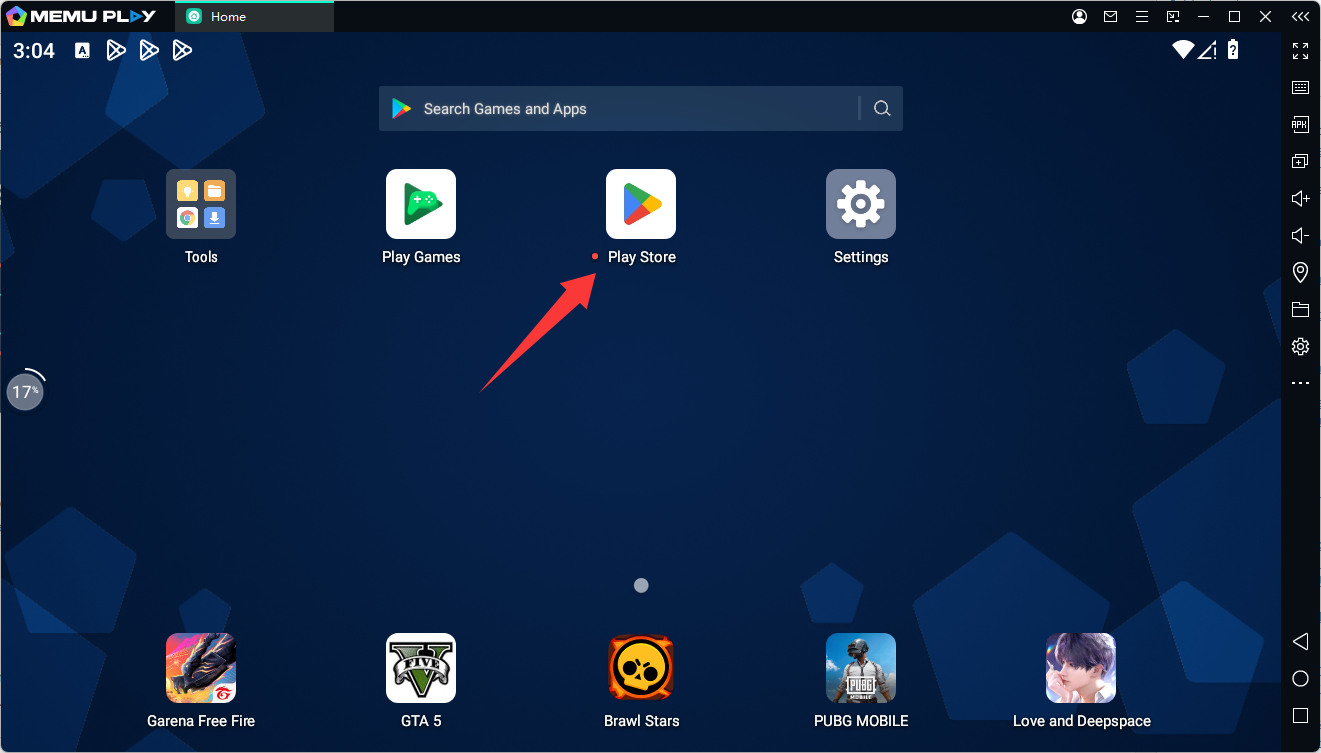This screenshot has width=1321, height=753.
Task: Launch Brawl Stars
Action: (641, 668)
